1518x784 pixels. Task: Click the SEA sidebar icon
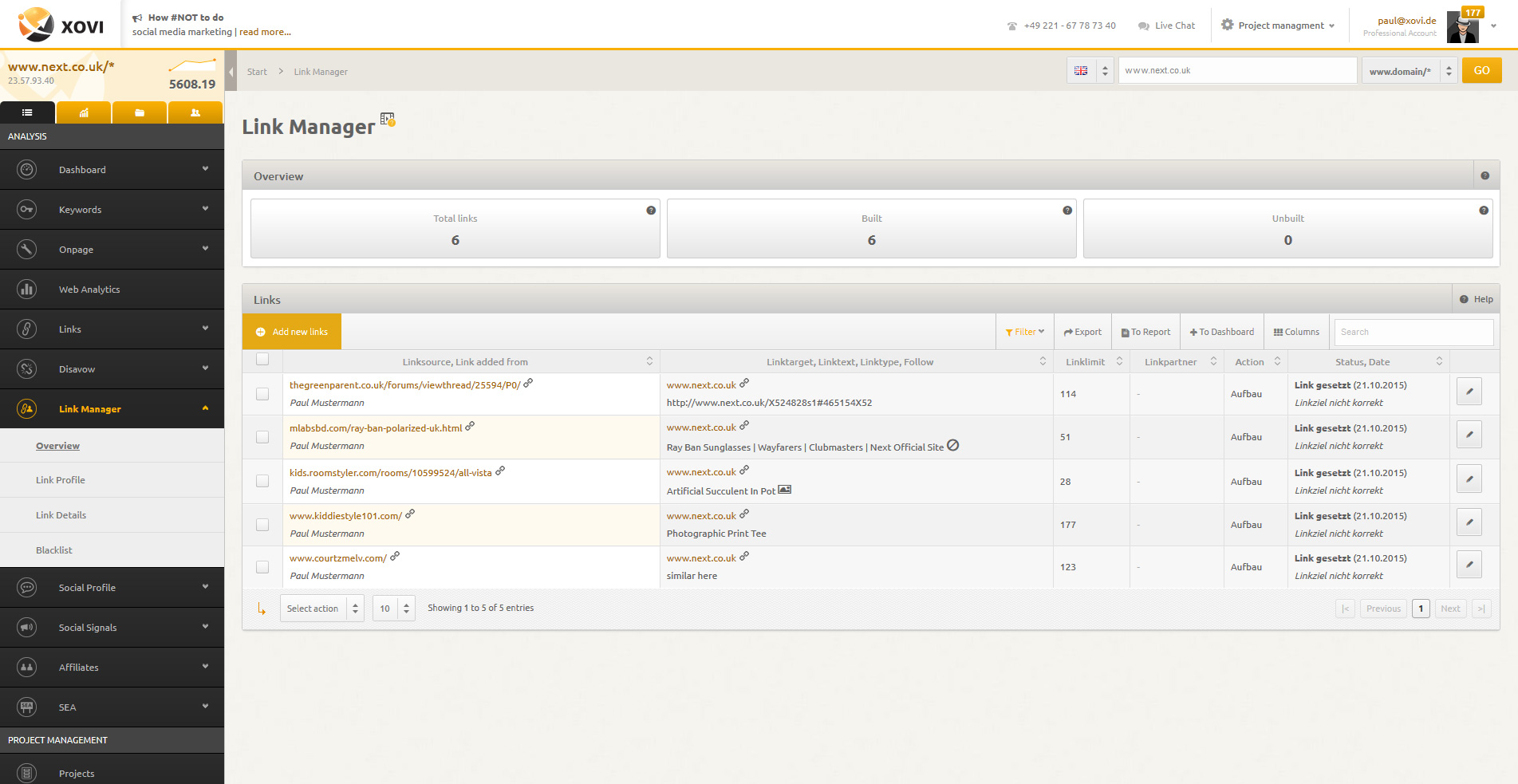click(27, 707)
